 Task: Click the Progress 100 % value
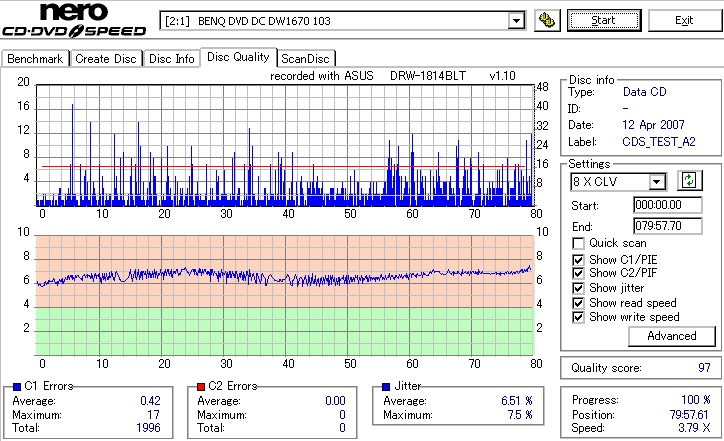tap(696, 399)
